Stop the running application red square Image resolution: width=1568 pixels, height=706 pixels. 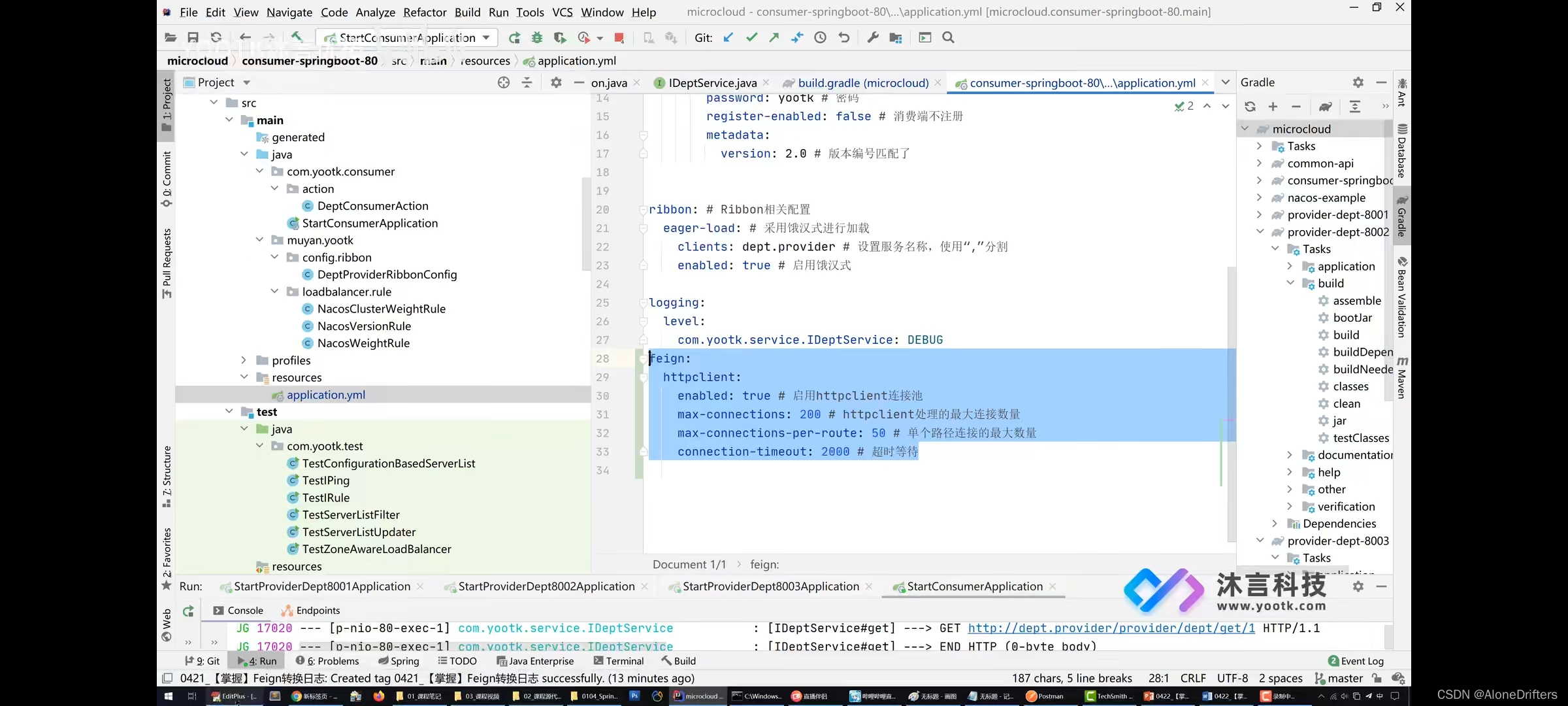pos(619,38)
